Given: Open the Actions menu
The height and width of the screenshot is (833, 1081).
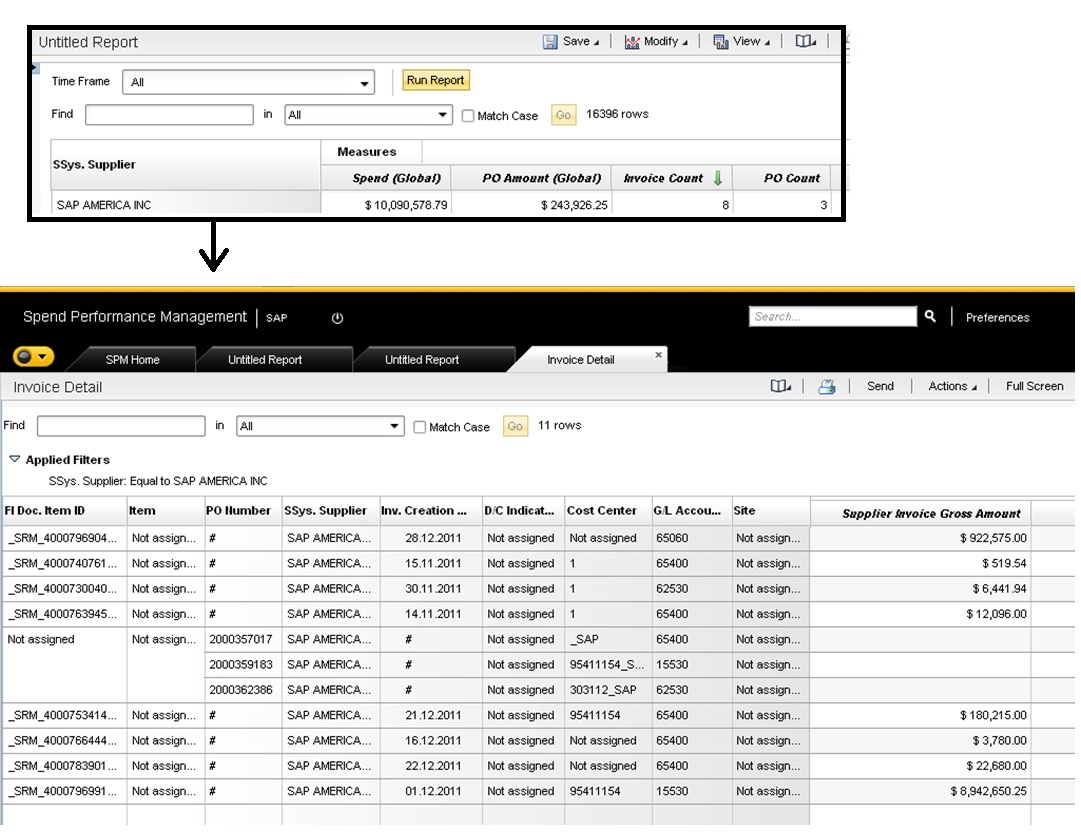Looking at the screenshot, I should [x=952, y=386].
